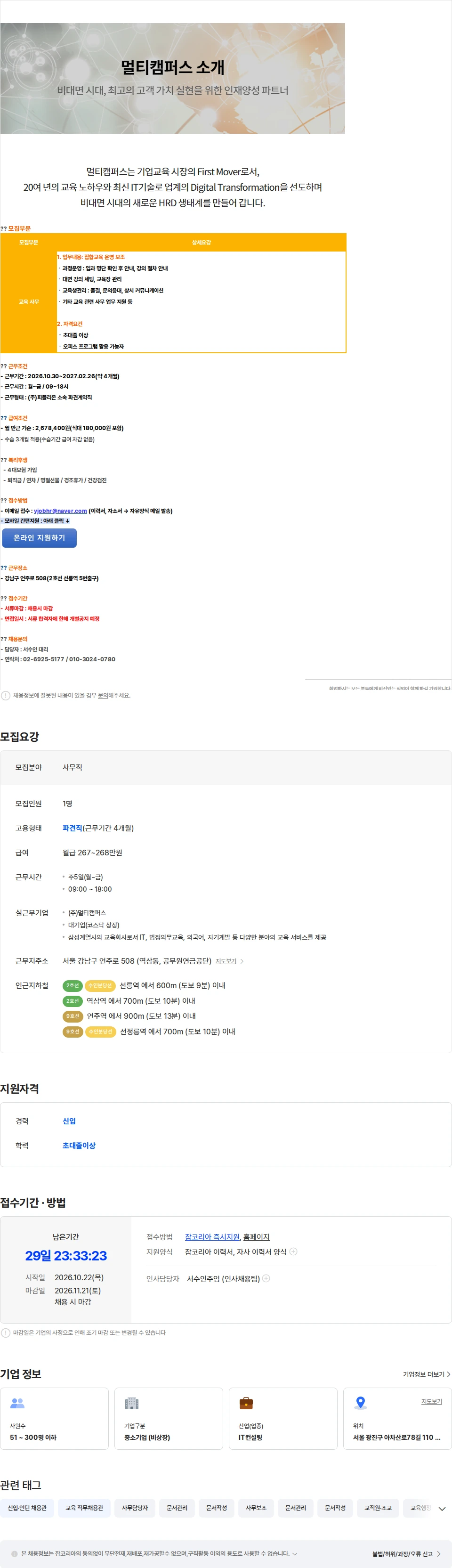Select the 수인분당선 badge for 선릉역
Screen dimensions: 452x1568
pyautogui.click(x=100, y=985)
